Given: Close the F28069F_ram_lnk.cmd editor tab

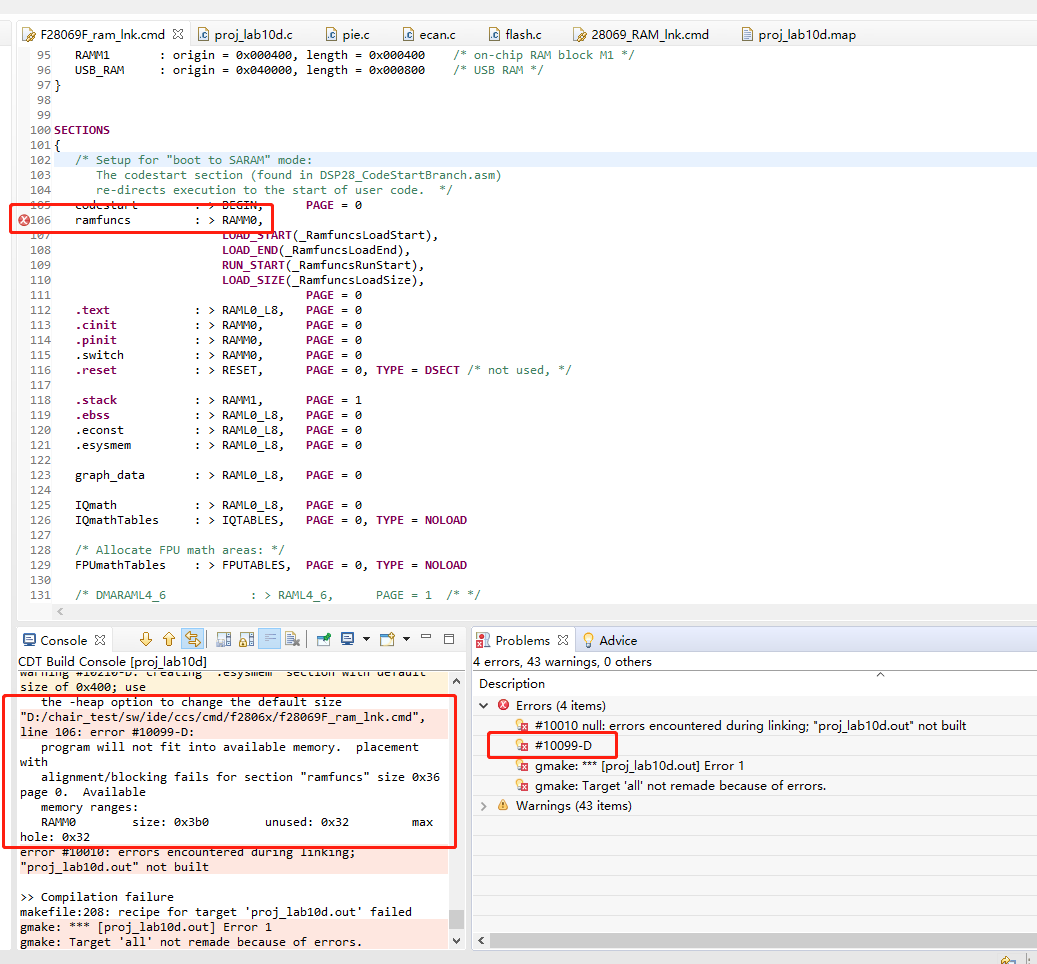Looking at the screenshot, I should click(x=178, y=35).
